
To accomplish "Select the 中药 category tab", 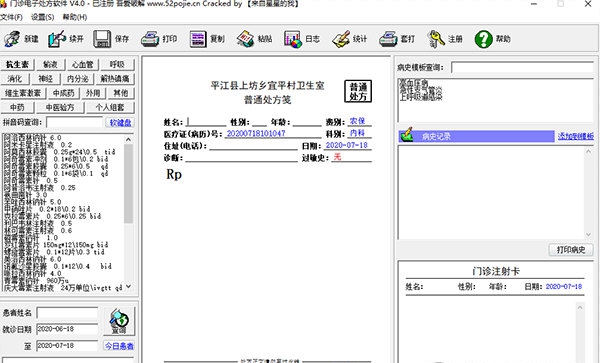I will tap(17, 107).
